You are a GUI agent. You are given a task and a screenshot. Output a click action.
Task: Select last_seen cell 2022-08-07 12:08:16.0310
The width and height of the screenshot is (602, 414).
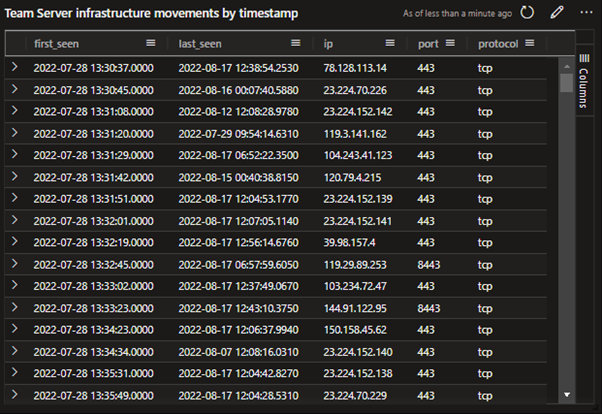coord(238,352)
